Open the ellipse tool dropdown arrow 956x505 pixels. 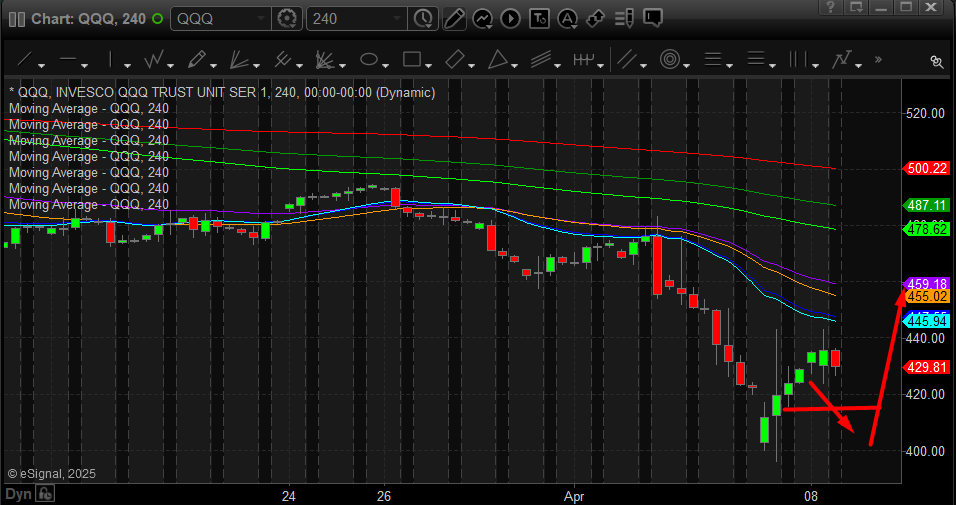(x=385, y=65)
